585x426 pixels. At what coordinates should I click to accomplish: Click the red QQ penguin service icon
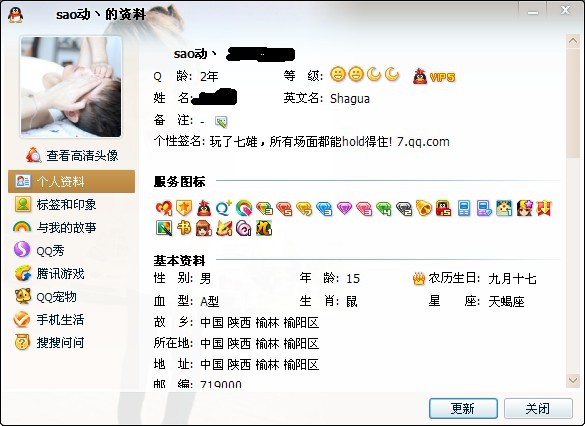point(204,208)
